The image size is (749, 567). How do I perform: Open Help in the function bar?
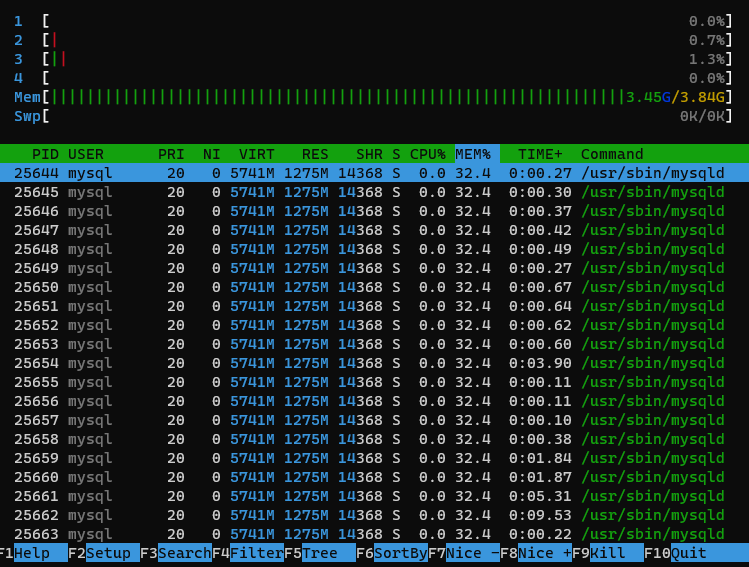pyautogui.click(x=41, y=553)
